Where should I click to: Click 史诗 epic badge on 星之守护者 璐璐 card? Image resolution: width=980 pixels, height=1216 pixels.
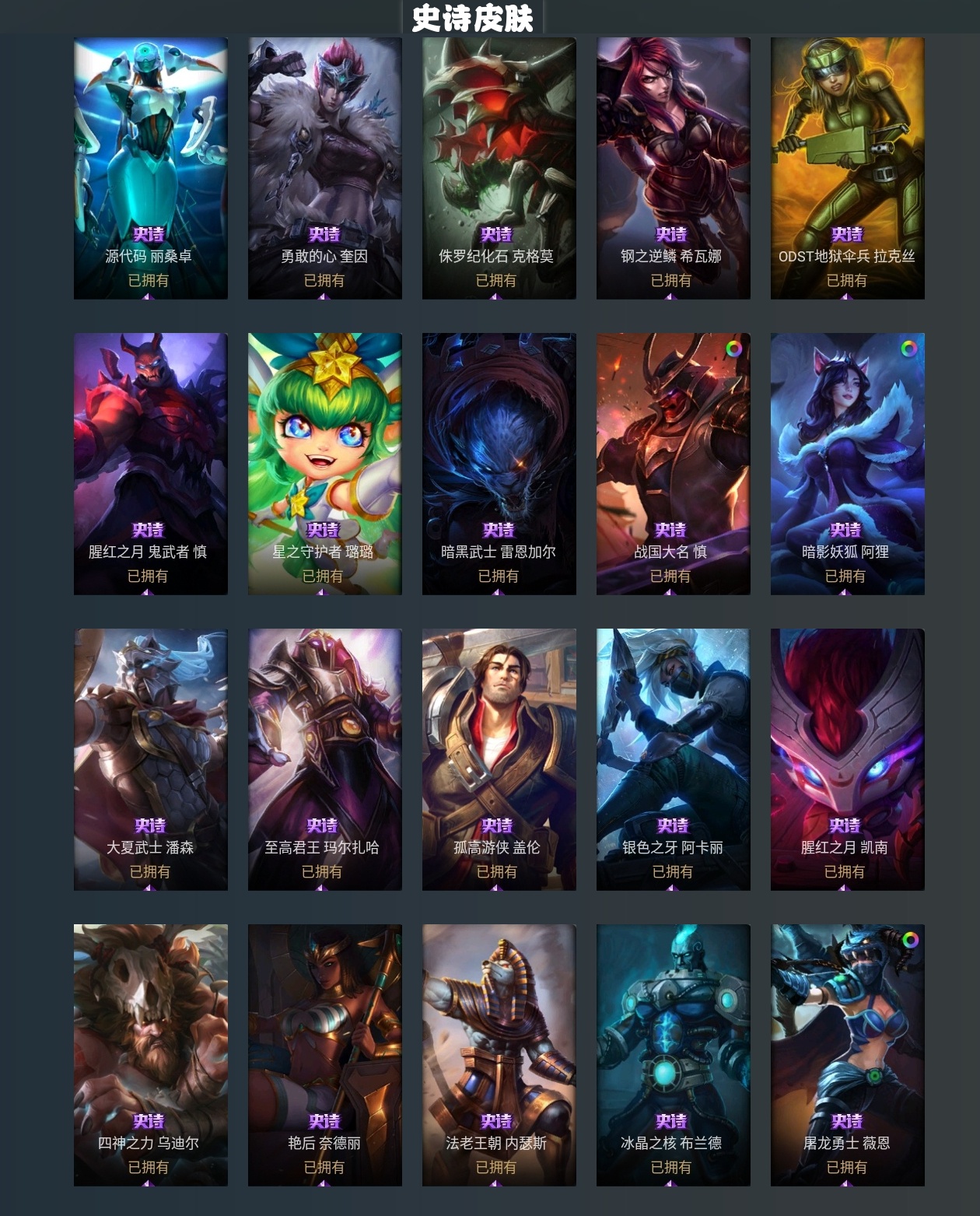323,530
